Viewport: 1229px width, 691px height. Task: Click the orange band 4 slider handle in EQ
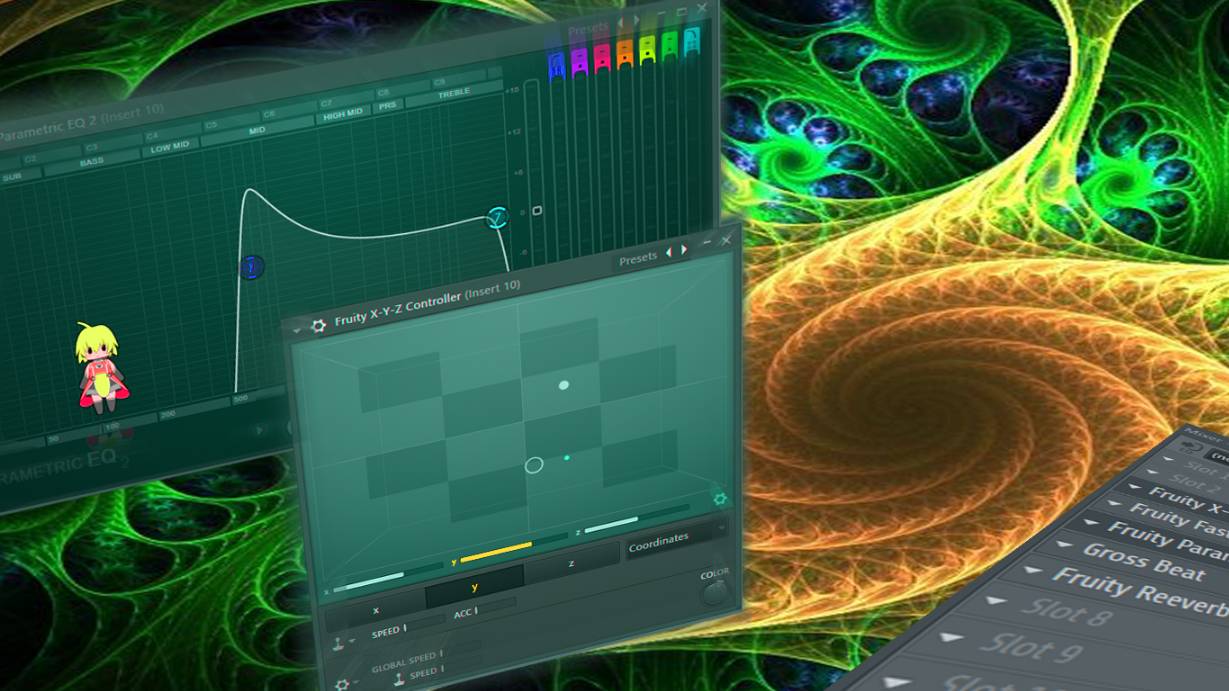click(x=625, y=52)
